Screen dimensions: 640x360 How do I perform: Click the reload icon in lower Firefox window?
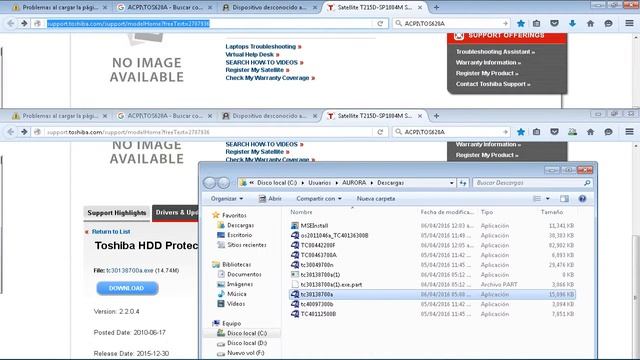coord(380,132)
